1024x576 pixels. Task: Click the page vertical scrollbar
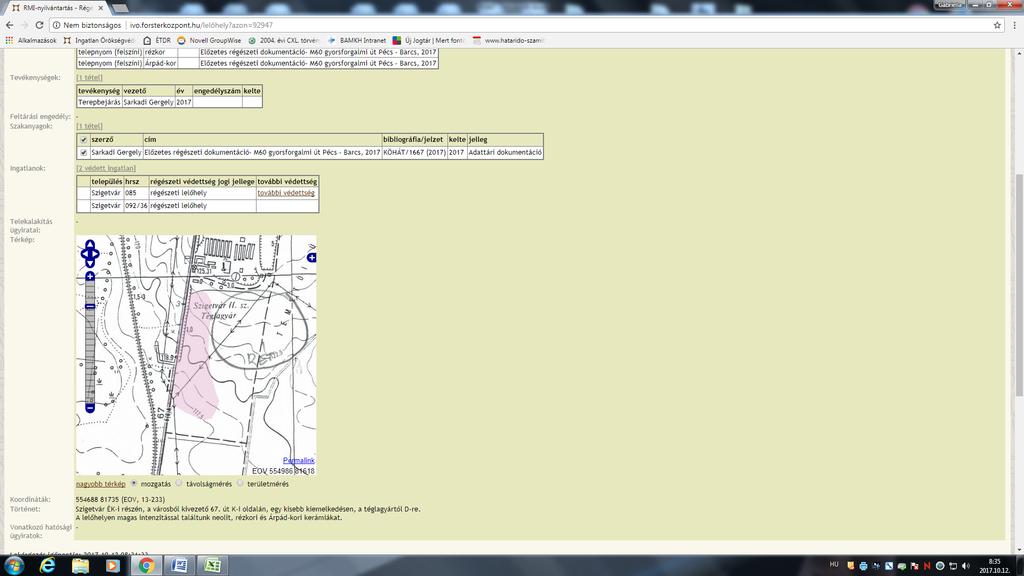[1019, 284]
